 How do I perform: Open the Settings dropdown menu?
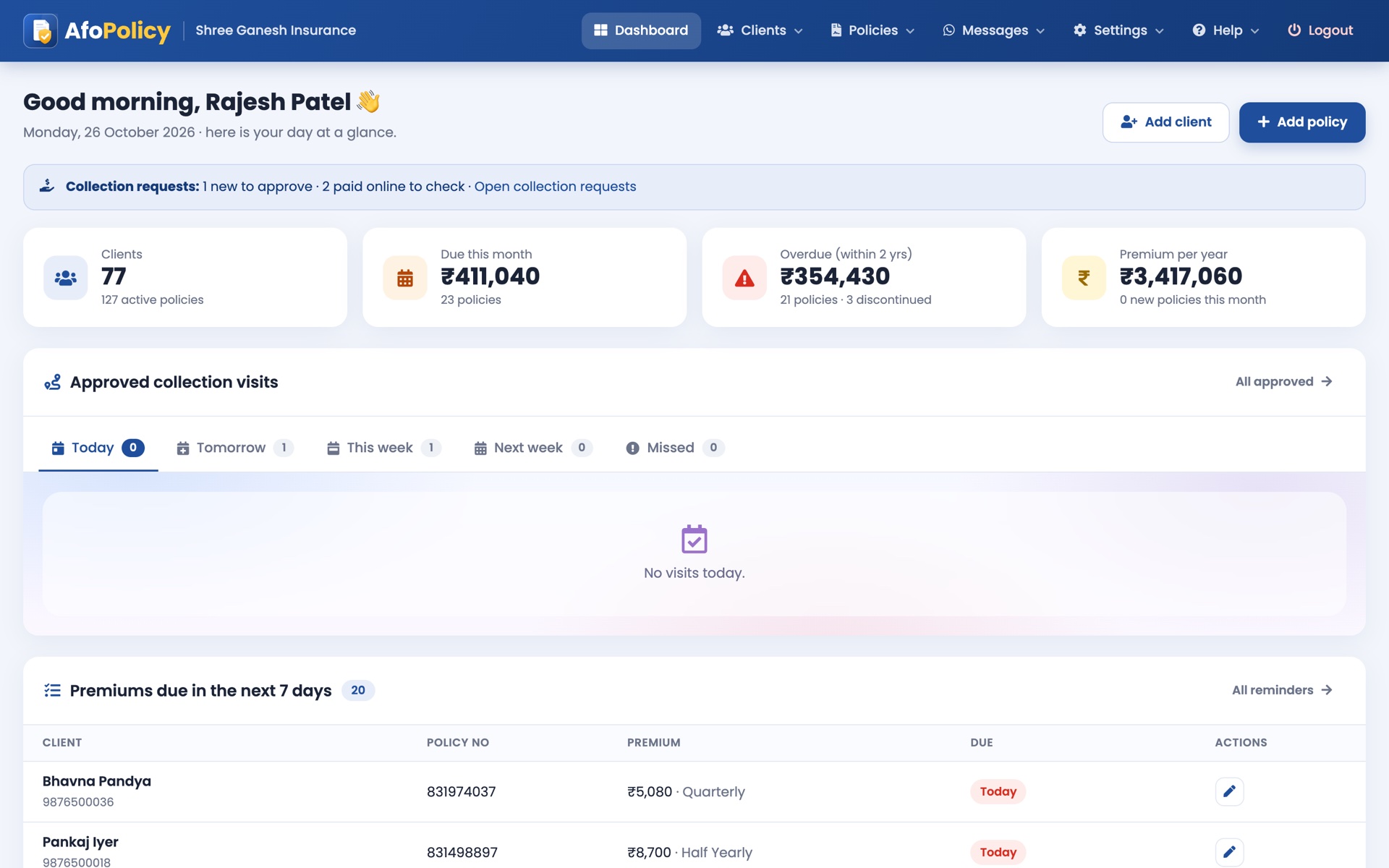[1118, 30]
